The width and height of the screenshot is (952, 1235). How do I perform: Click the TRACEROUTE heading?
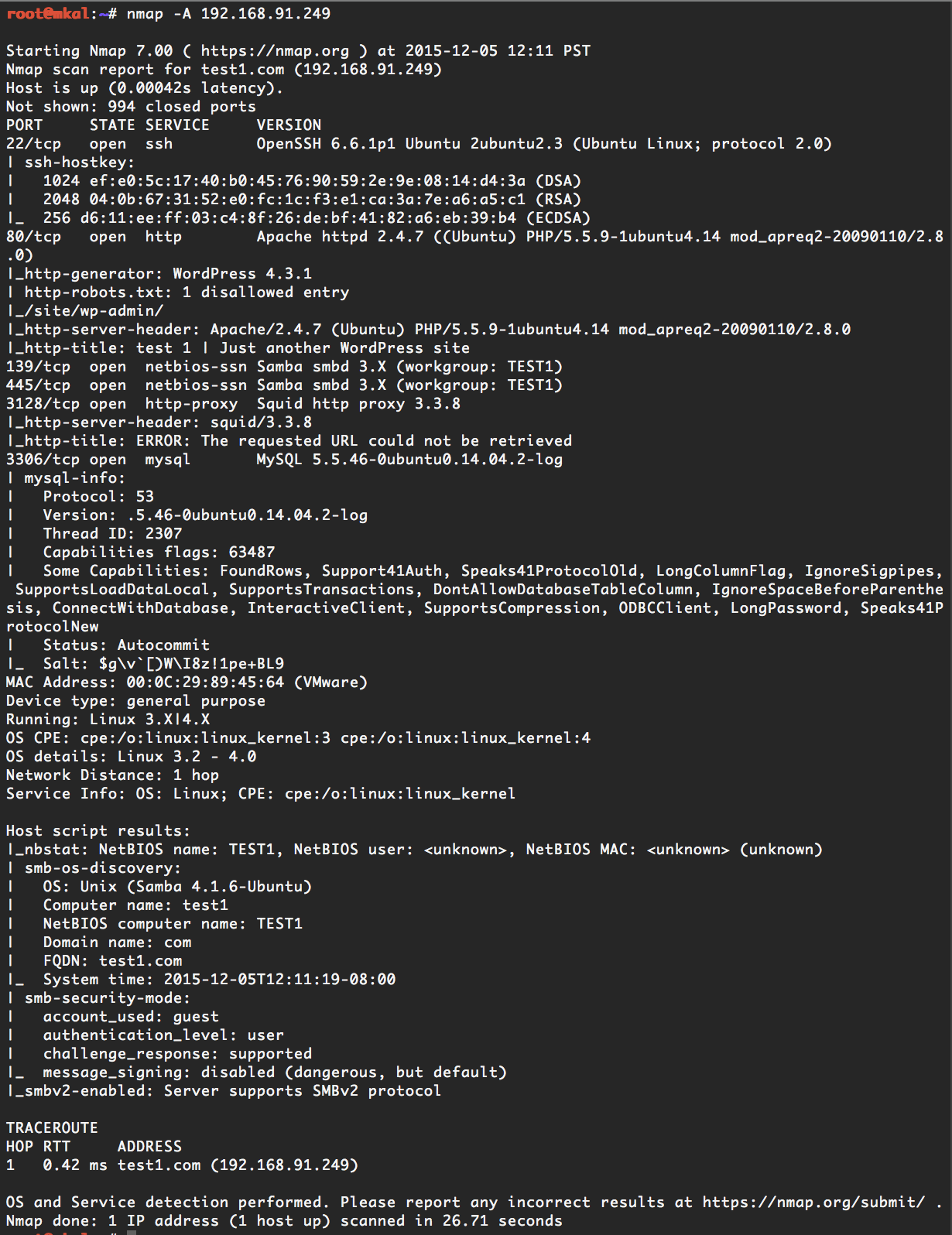(x=52, y=1128)
